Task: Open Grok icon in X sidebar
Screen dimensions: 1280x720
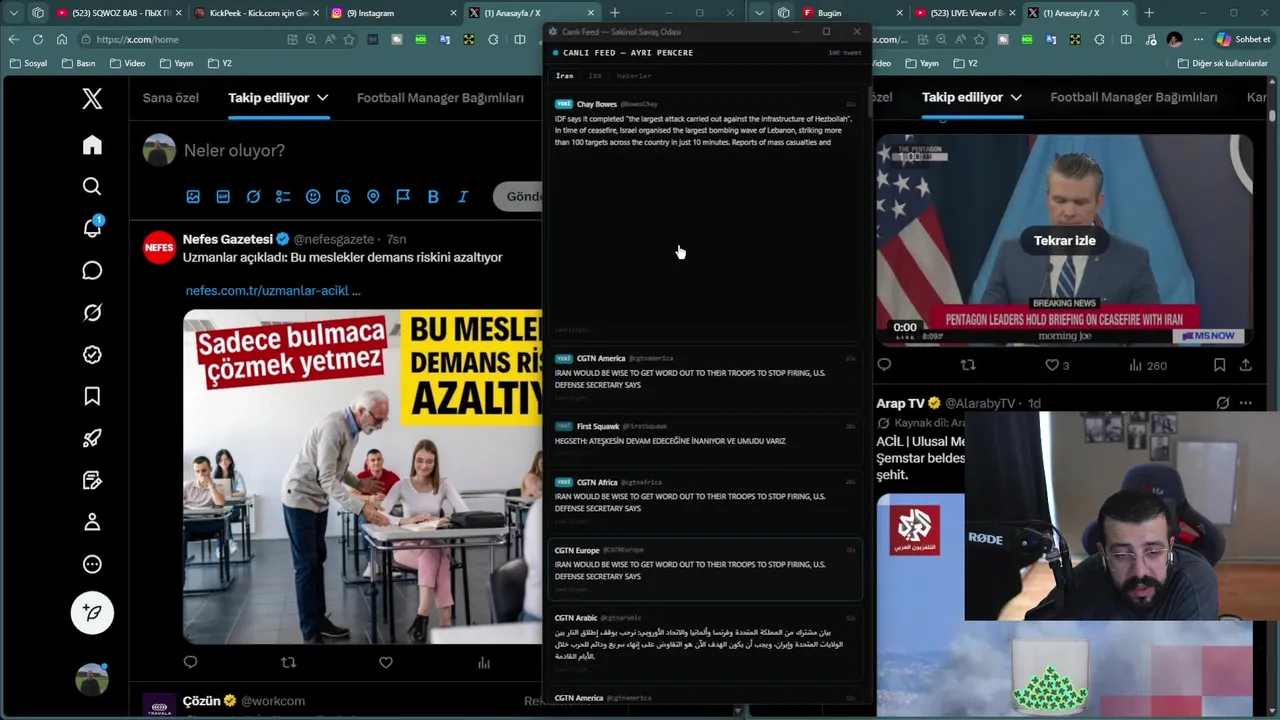Action: pyautogui.click(x=92, y=313)
